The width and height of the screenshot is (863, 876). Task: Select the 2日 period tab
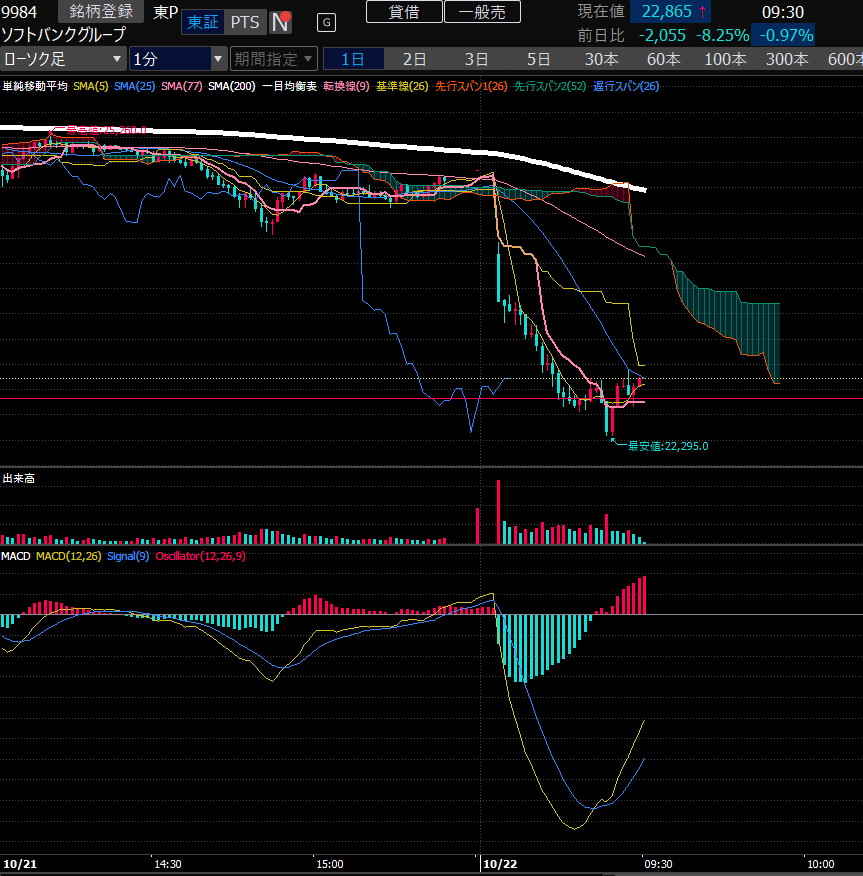(415, 59)
